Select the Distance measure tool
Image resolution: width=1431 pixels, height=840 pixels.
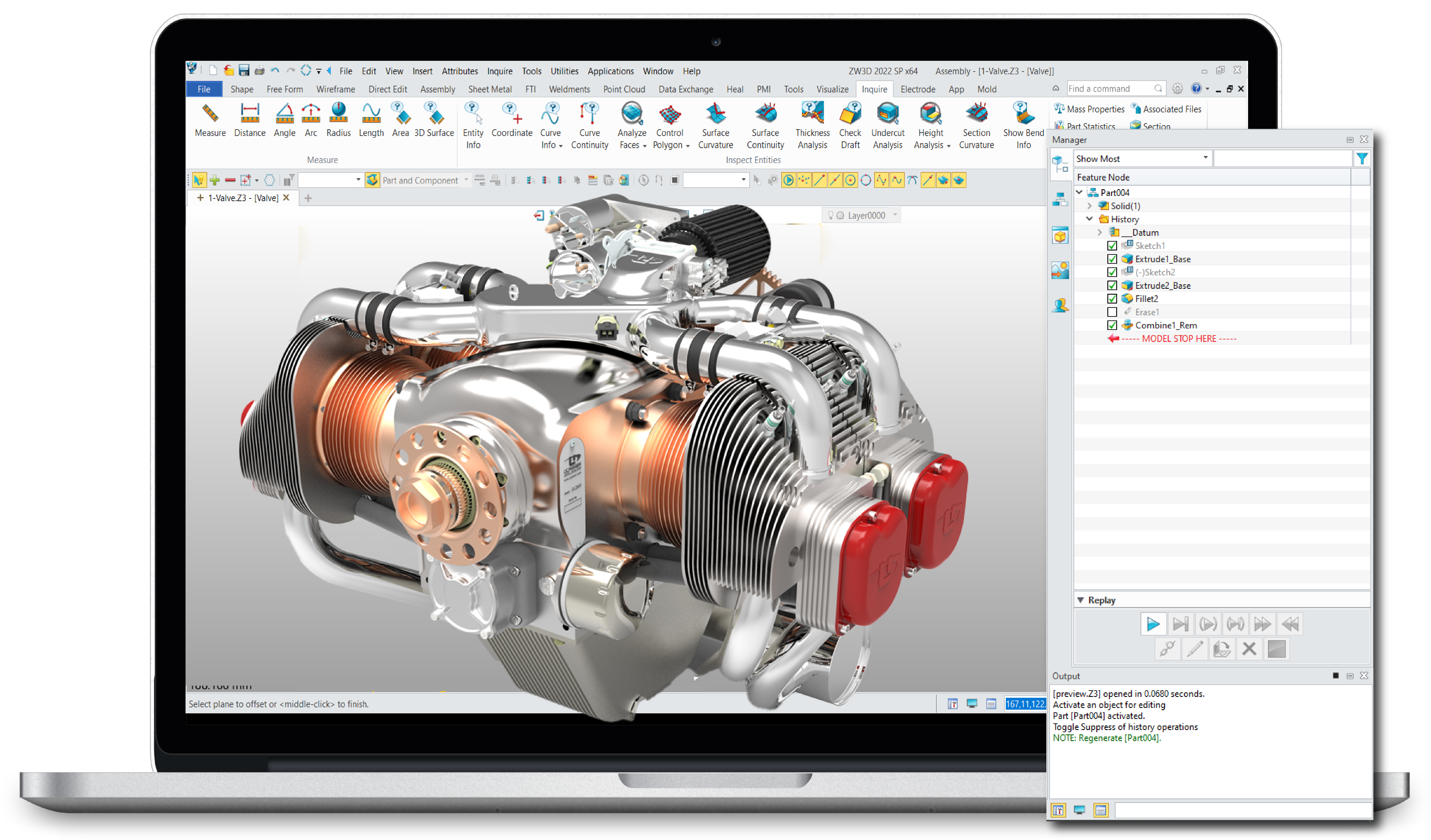249,120
